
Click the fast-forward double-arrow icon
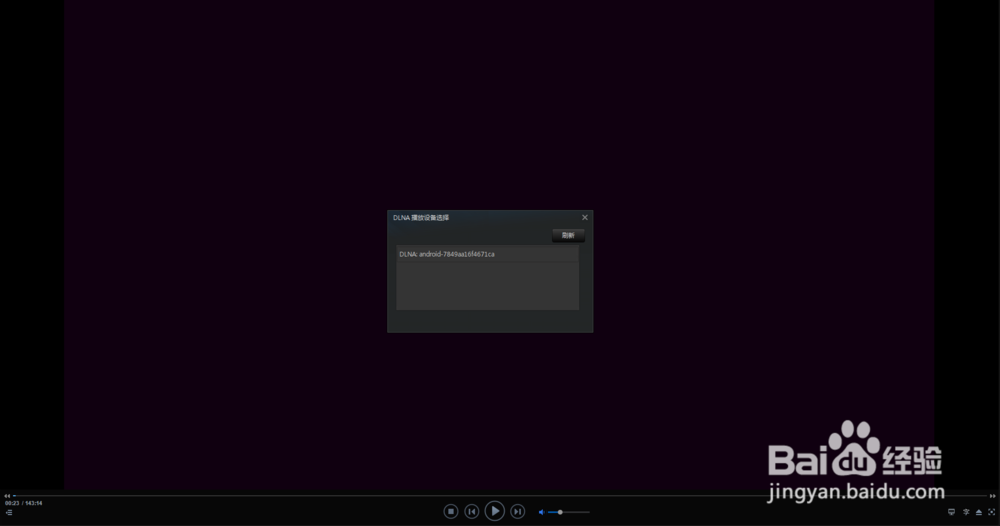tap(992, 495)
